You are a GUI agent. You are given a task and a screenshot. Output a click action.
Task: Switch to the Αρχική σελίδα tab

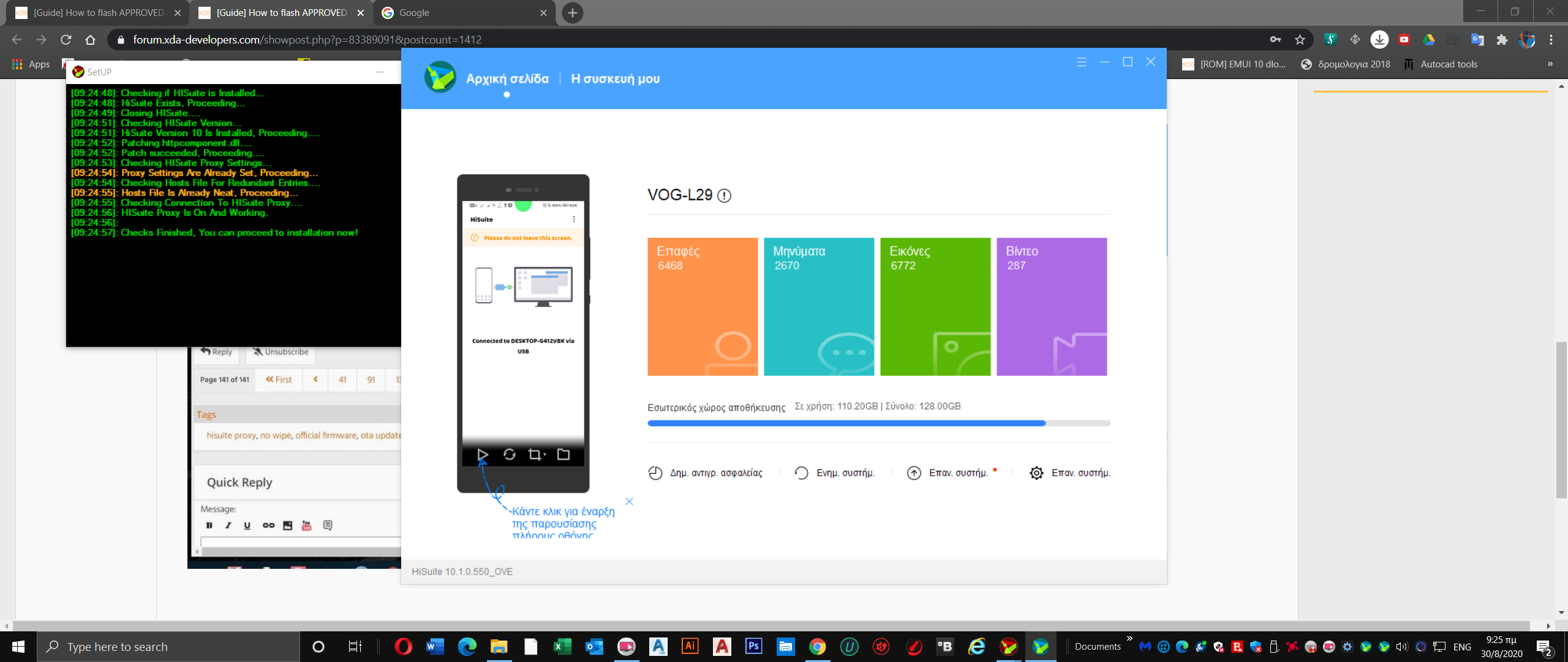[x=507, y=78]
